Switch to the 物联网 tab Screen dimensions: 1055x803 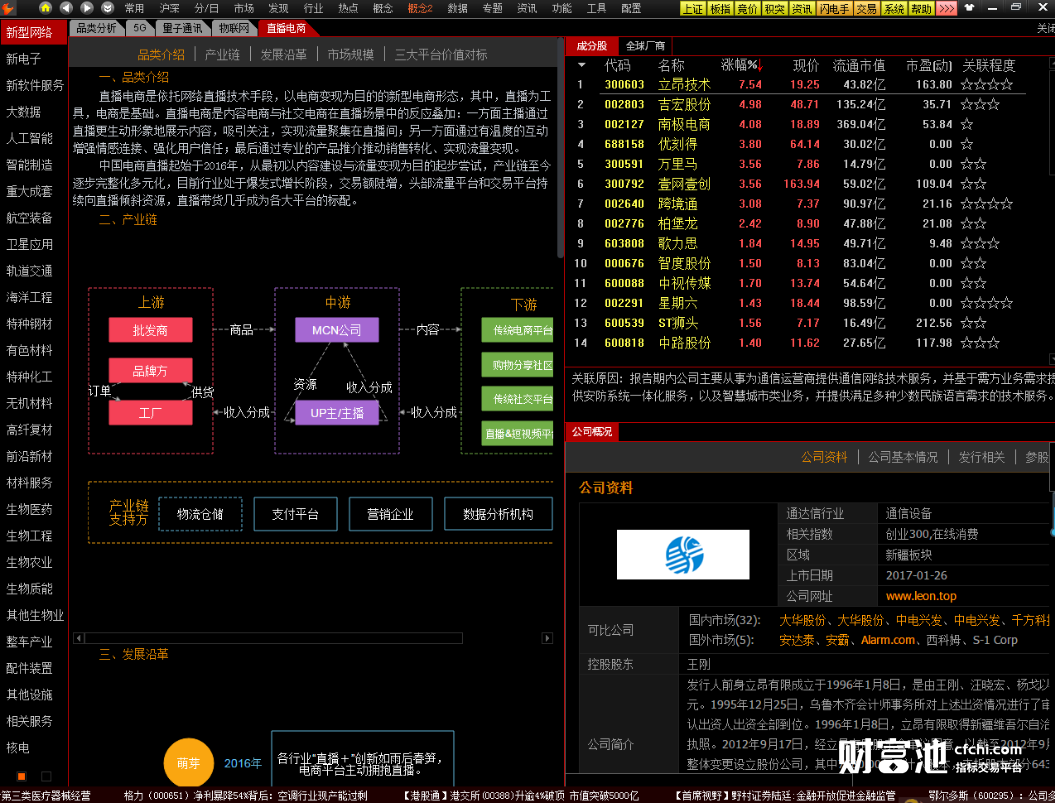234,28
